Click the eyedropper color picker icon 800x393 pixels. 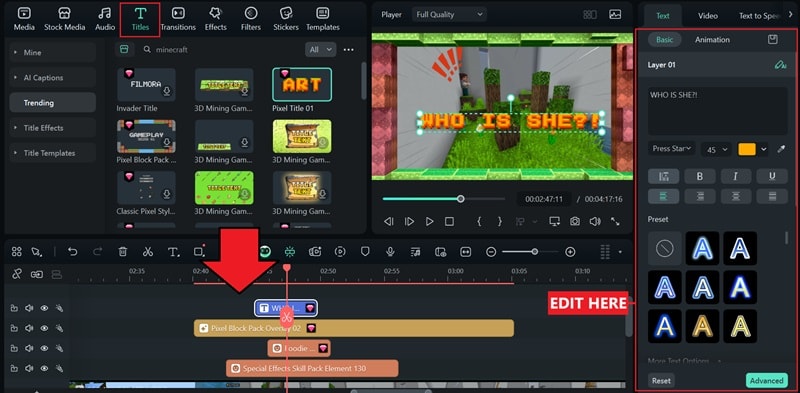pyautogui.click(x=781, y=149)
